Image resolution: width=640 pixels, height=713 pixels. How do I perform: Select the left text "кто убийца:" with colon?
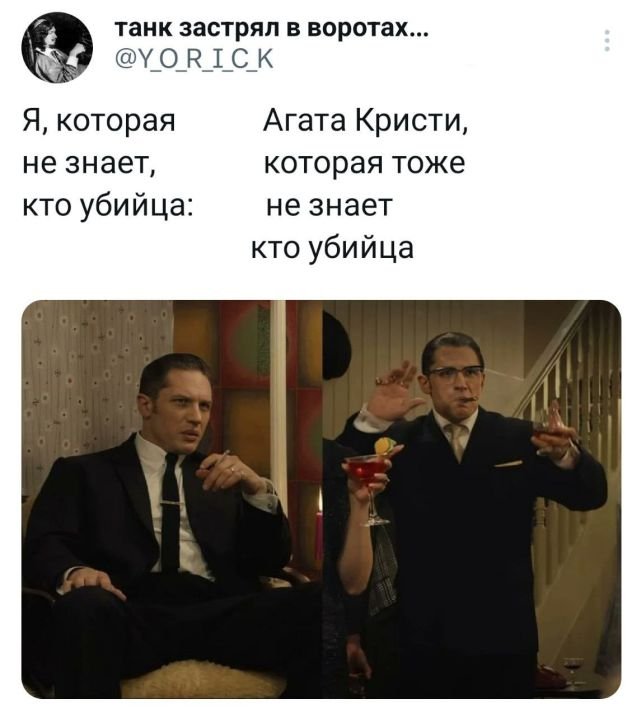[x=107, y=206]
